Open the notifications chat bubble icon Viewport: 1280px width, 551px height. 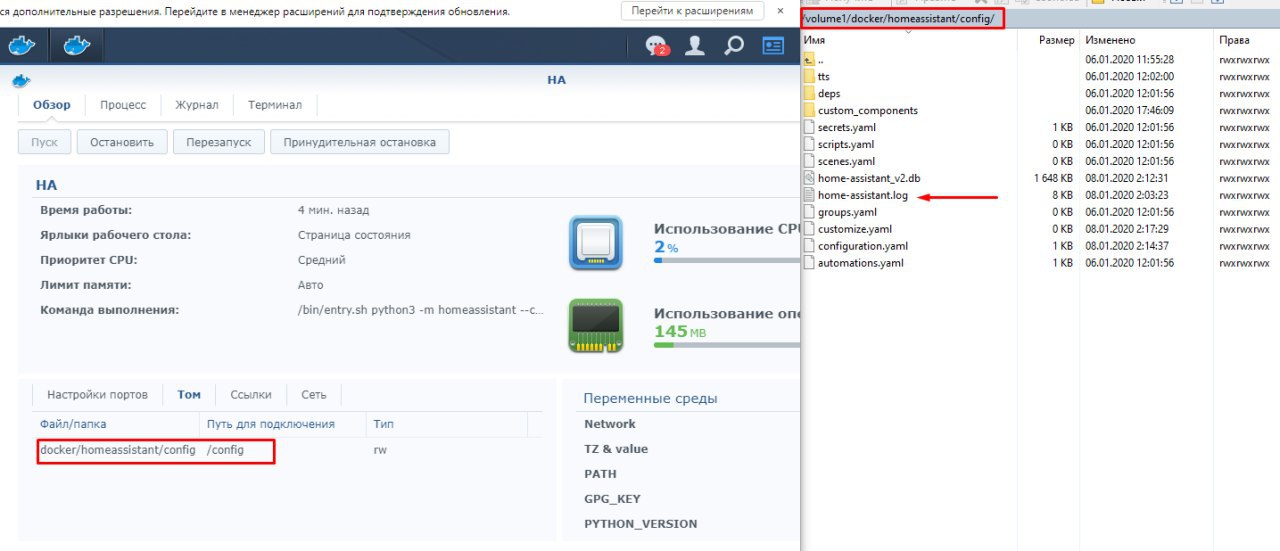point(656,45)
